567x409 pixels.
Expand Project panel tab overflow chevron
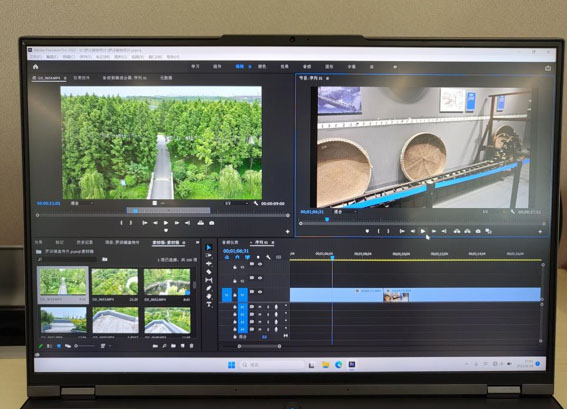pos(197,242)
